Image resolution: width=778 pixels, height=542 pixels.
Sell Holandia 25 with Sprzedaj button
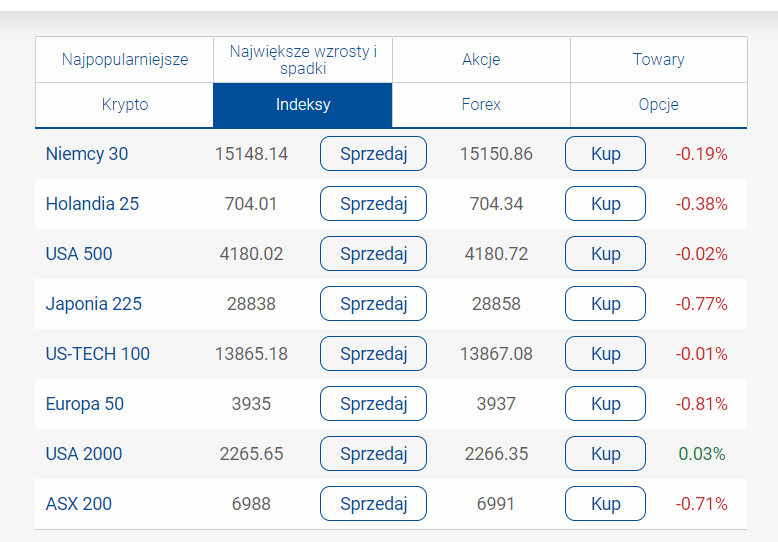373,204
